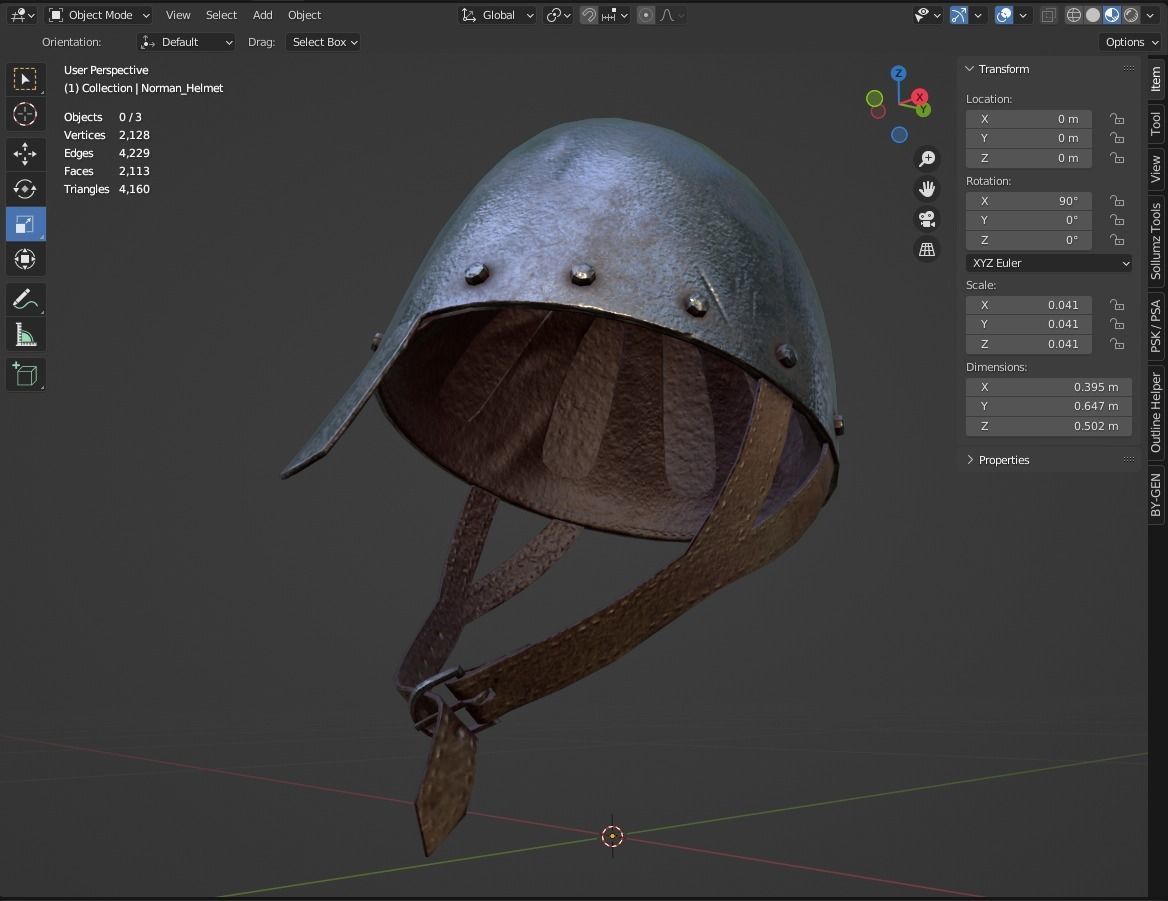Open the transform pivot point menu
Screen dimensions: 1168x901
559,15
